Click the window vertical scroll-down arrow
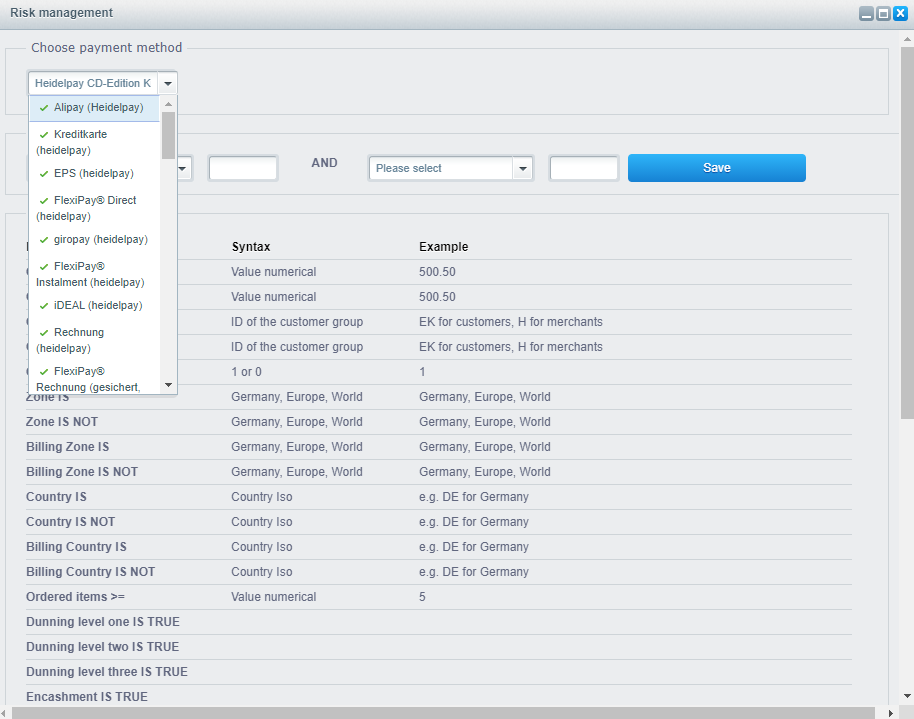Viewport: 914px width, 719px height. point(907,696)
